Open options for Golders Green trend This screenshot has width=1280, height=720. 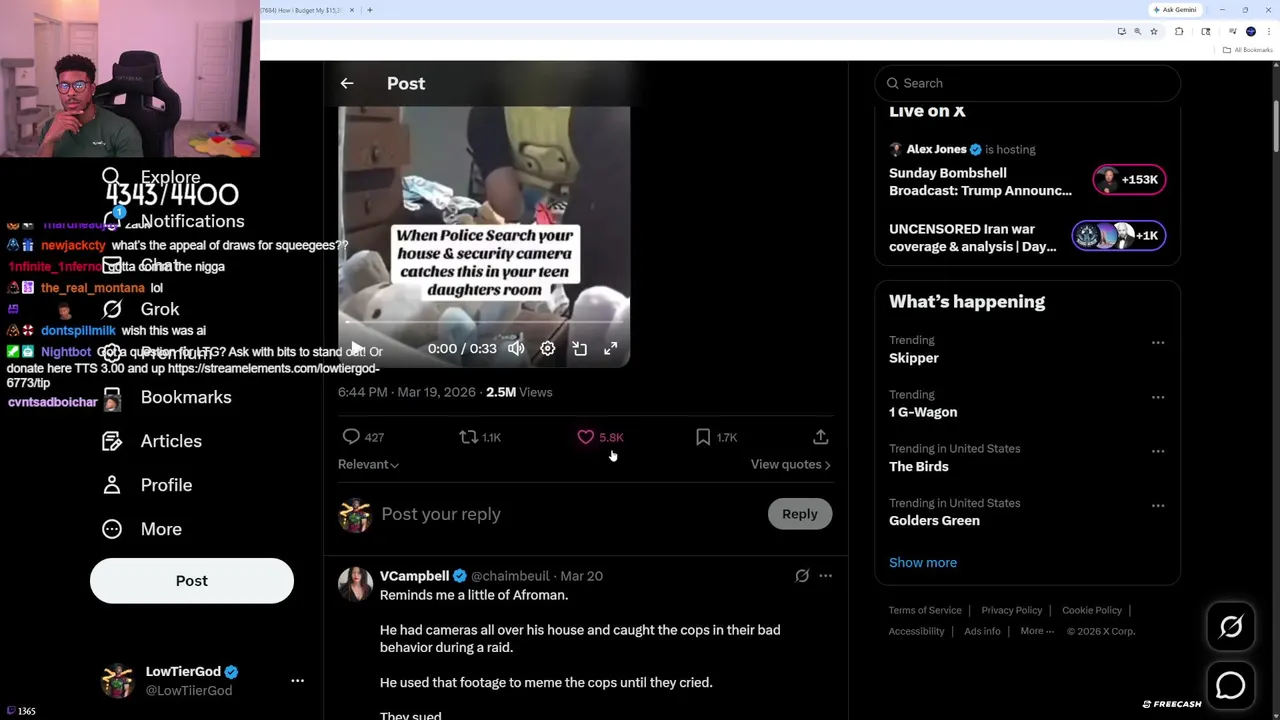tap(1158, 505)
